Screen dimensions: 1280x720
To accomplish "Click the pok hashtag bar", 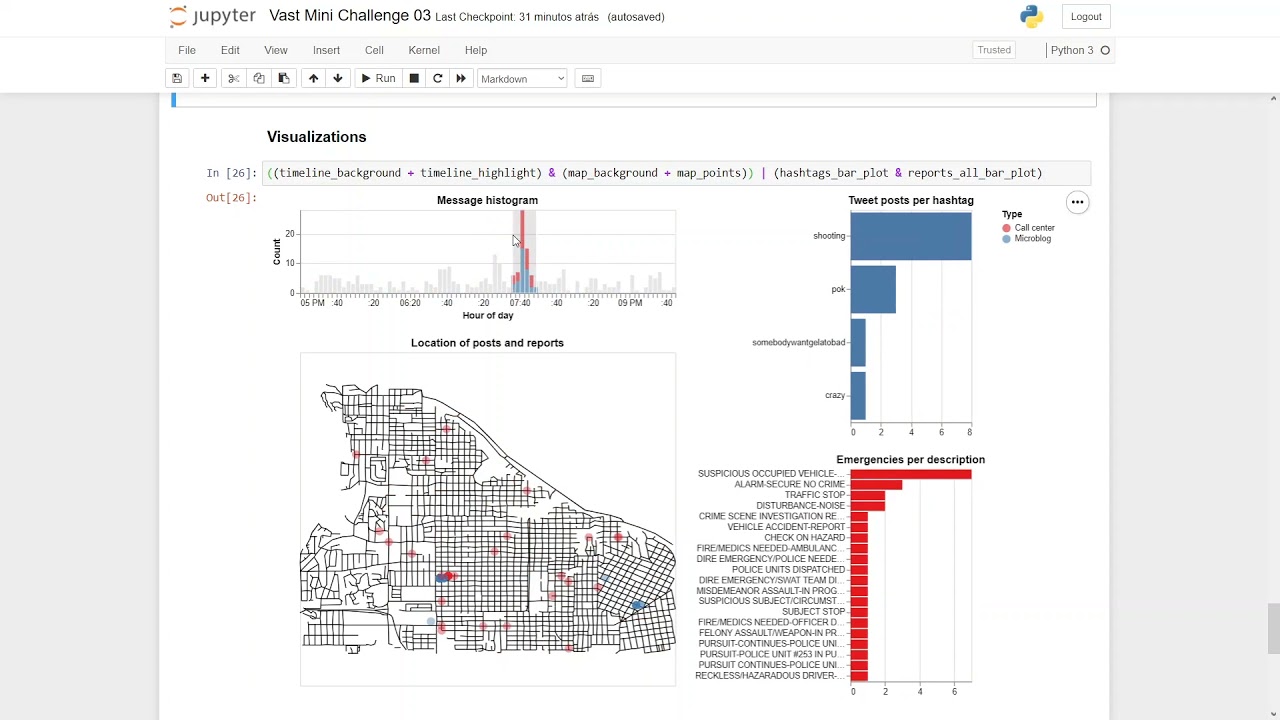I will click(873, 289).
